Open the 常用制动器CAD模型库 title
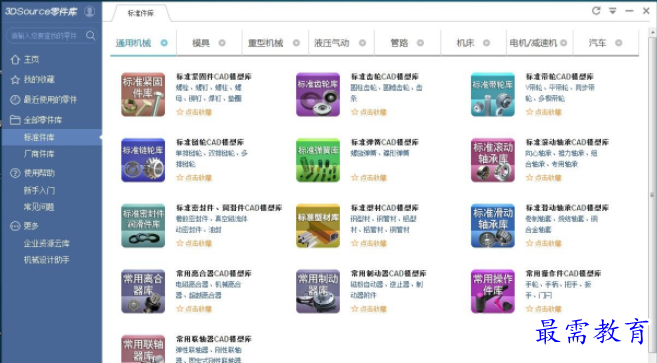Viewport: 657px width, 363px height. [388, 274]
